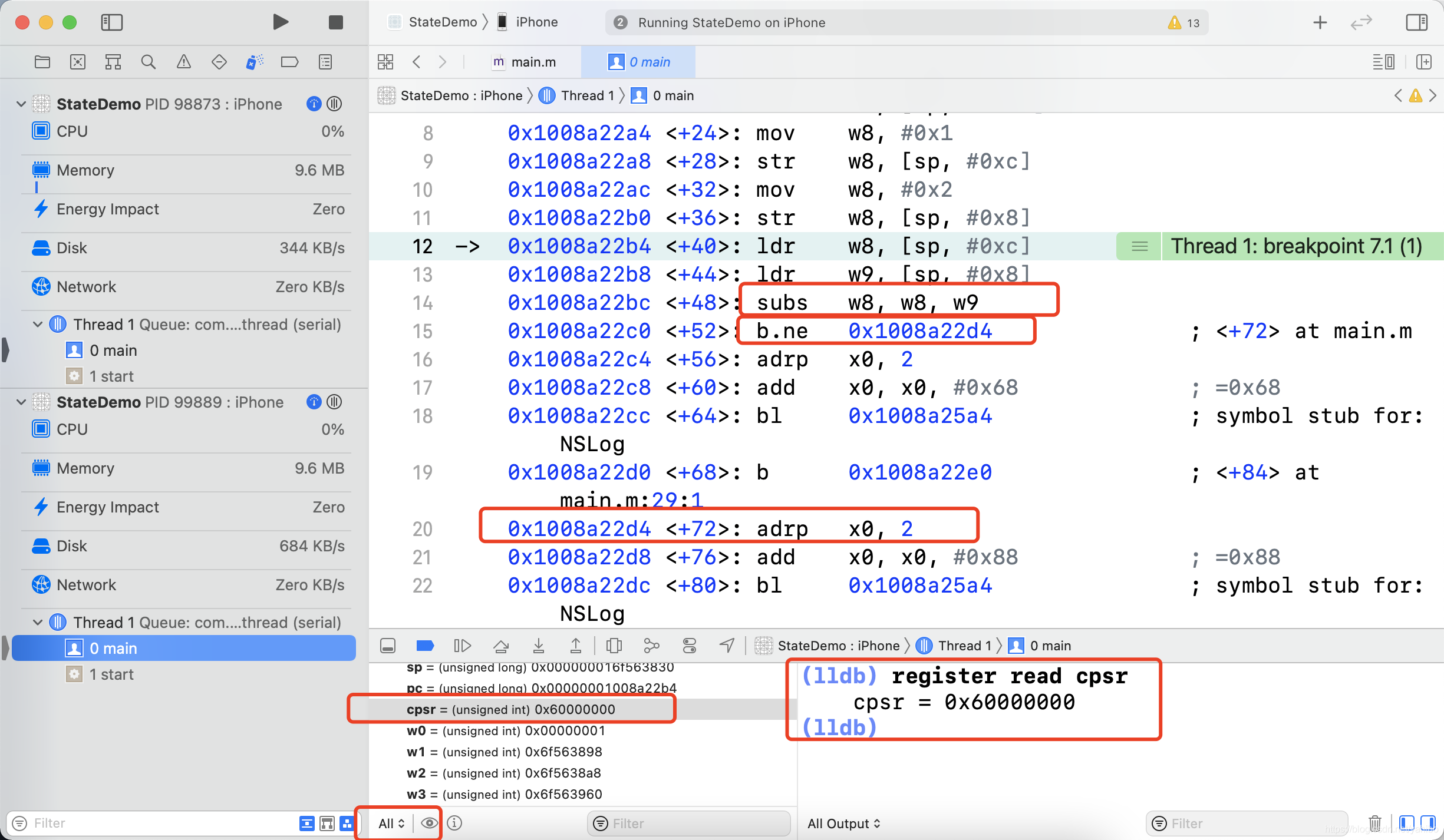Select 1 start frame under PID 99889
The image size is (1444, 840).
click(111, 674)
